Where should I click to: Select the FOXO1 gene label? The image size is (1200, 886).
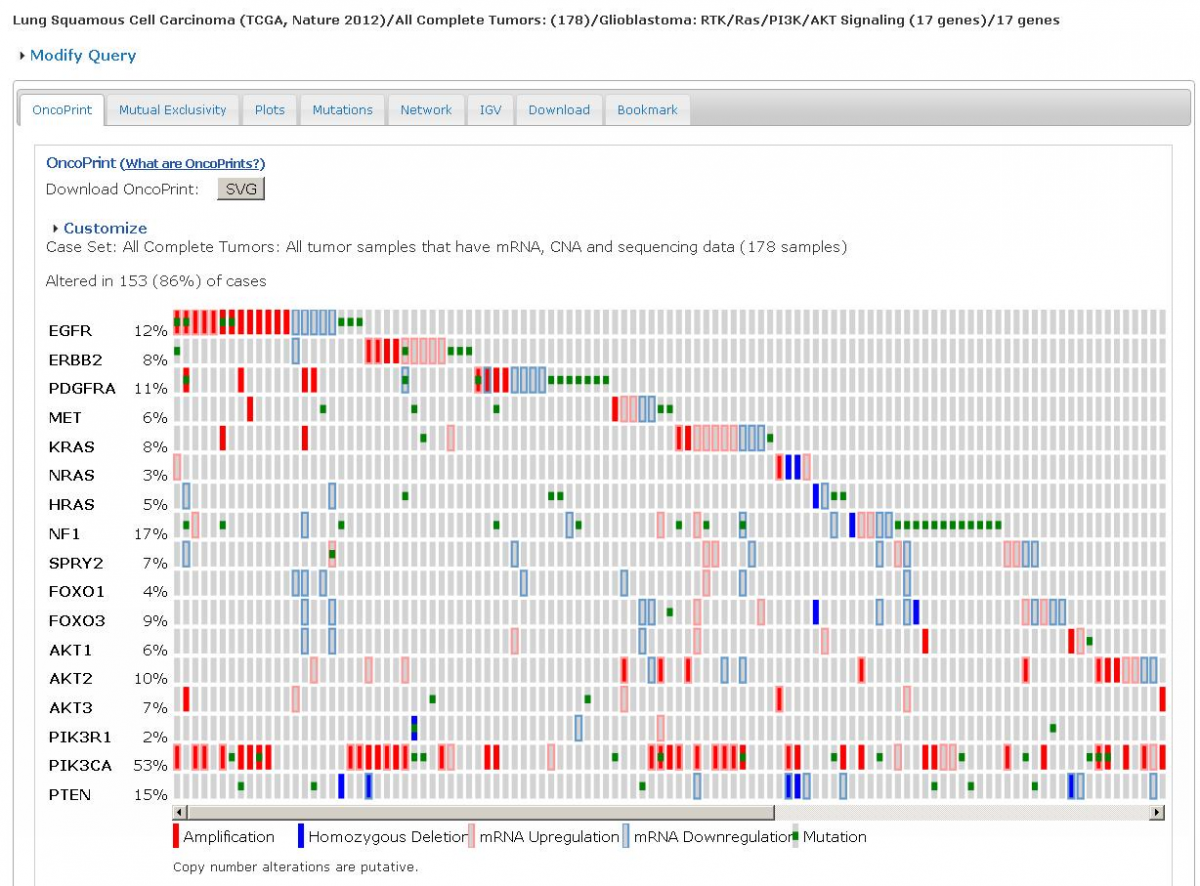pos(76,592)
